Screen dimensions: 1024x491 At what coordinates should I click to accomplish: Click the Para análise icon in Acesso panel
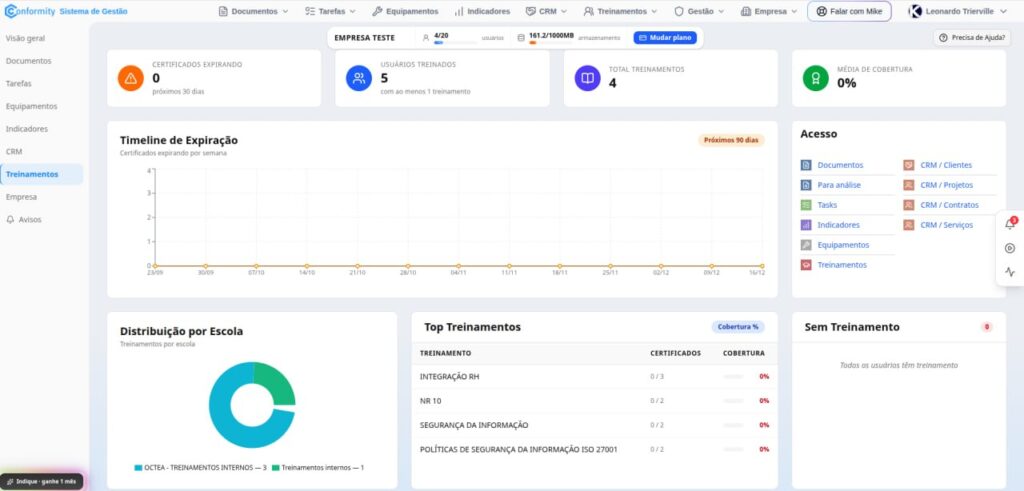tap(806, 185)
